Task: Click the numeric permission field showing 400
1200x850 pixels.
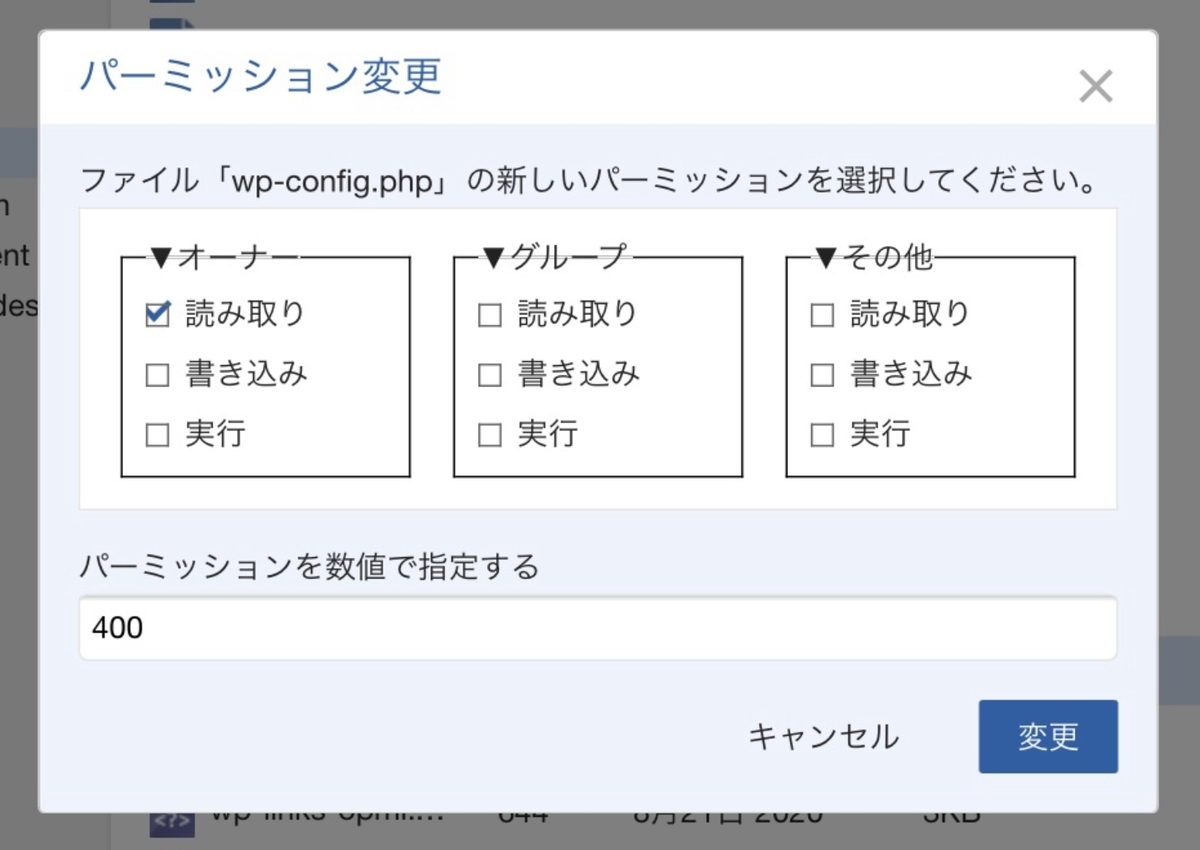Action: (598, 627)
